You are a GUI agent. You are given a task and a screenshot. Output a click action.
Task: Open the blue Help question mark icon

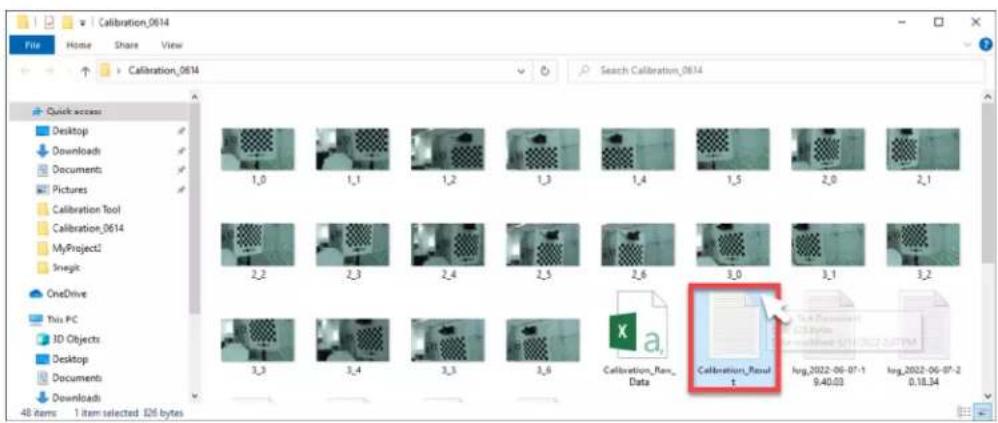pyautogui.click(x=986, y=45)
